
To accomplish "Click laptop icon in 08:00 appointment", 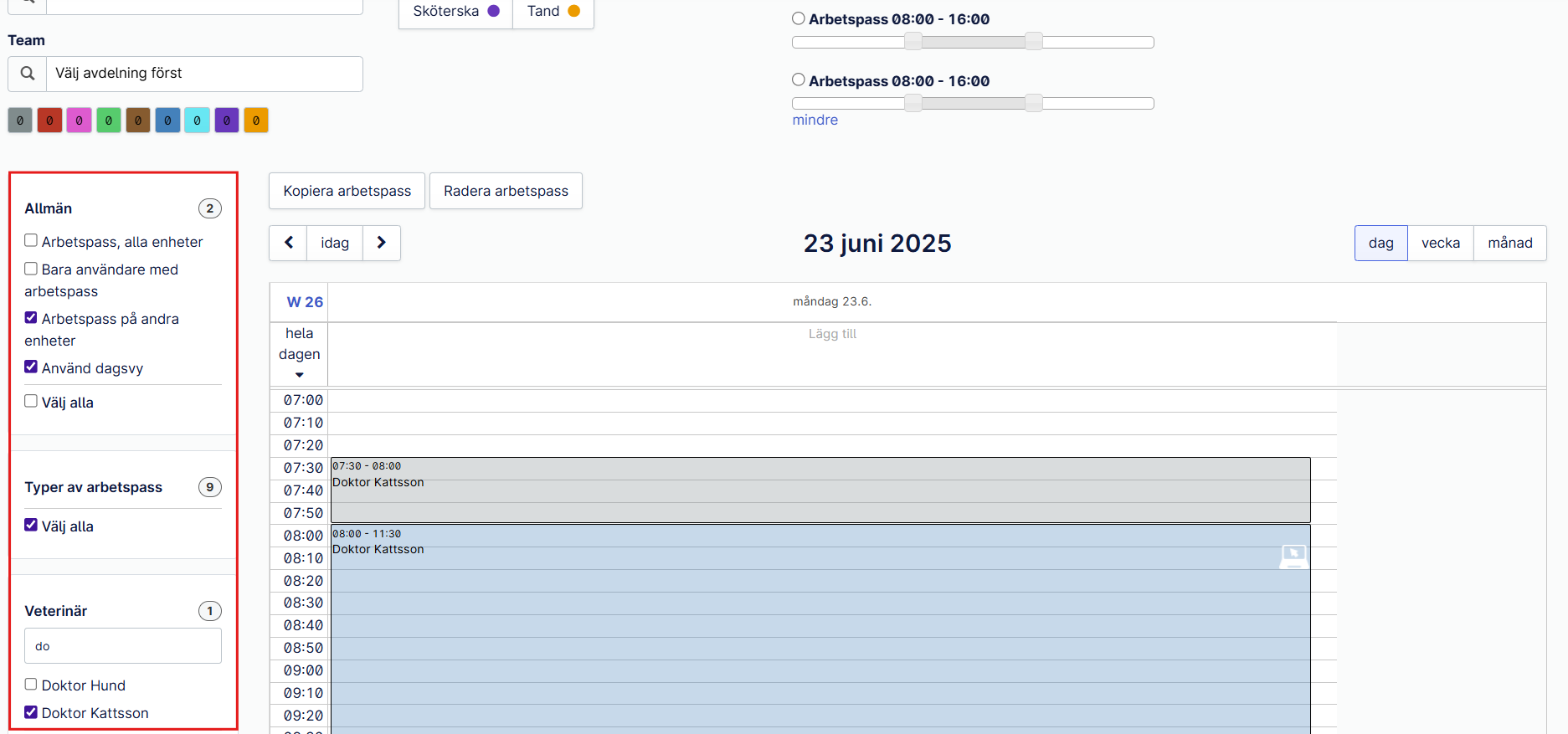I will 1293,556.
